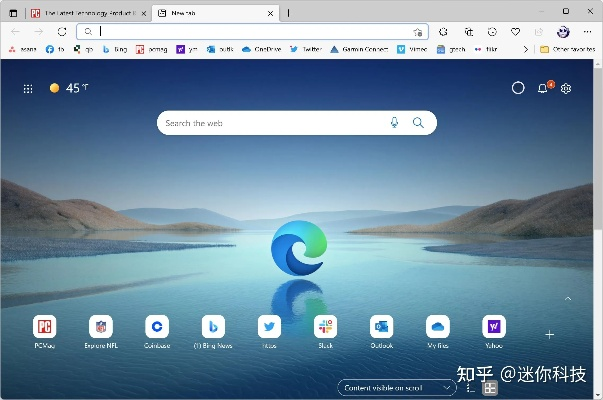This screenshot has width=603, height=400.
Task: Open page settings gear icon
Action: pos(566,88)
